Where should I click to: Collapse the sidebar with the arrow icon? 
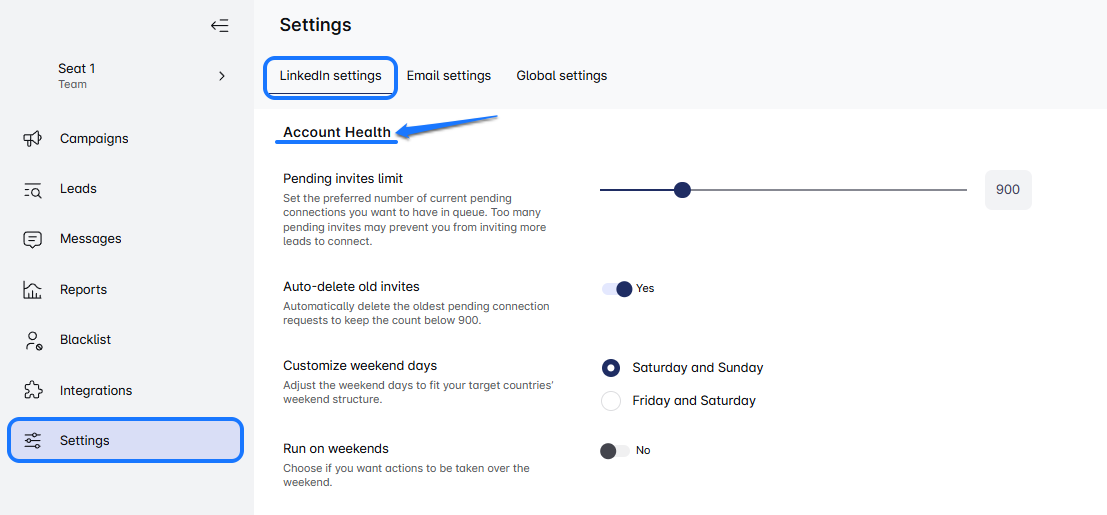(x=220, y=26)
